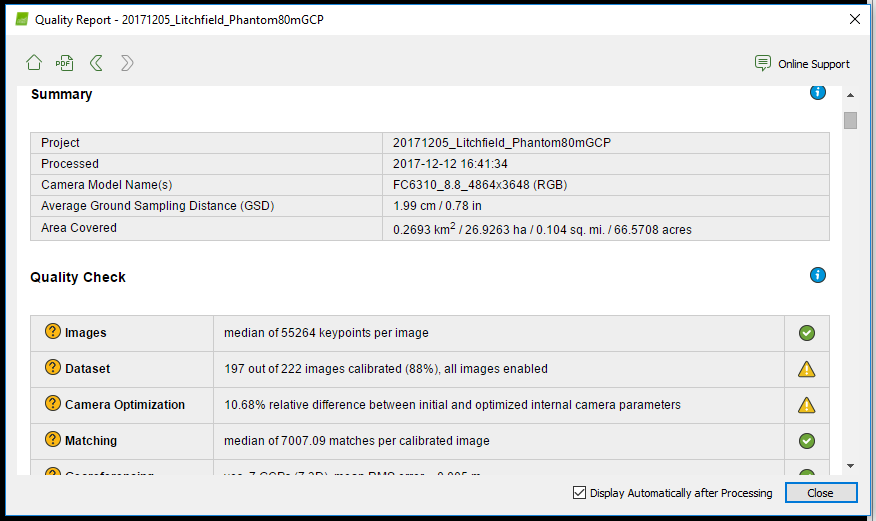Viewport: 876px width, 521px height.
Task: Click the warning triangle for Dataset
Action: click(806, 369)
